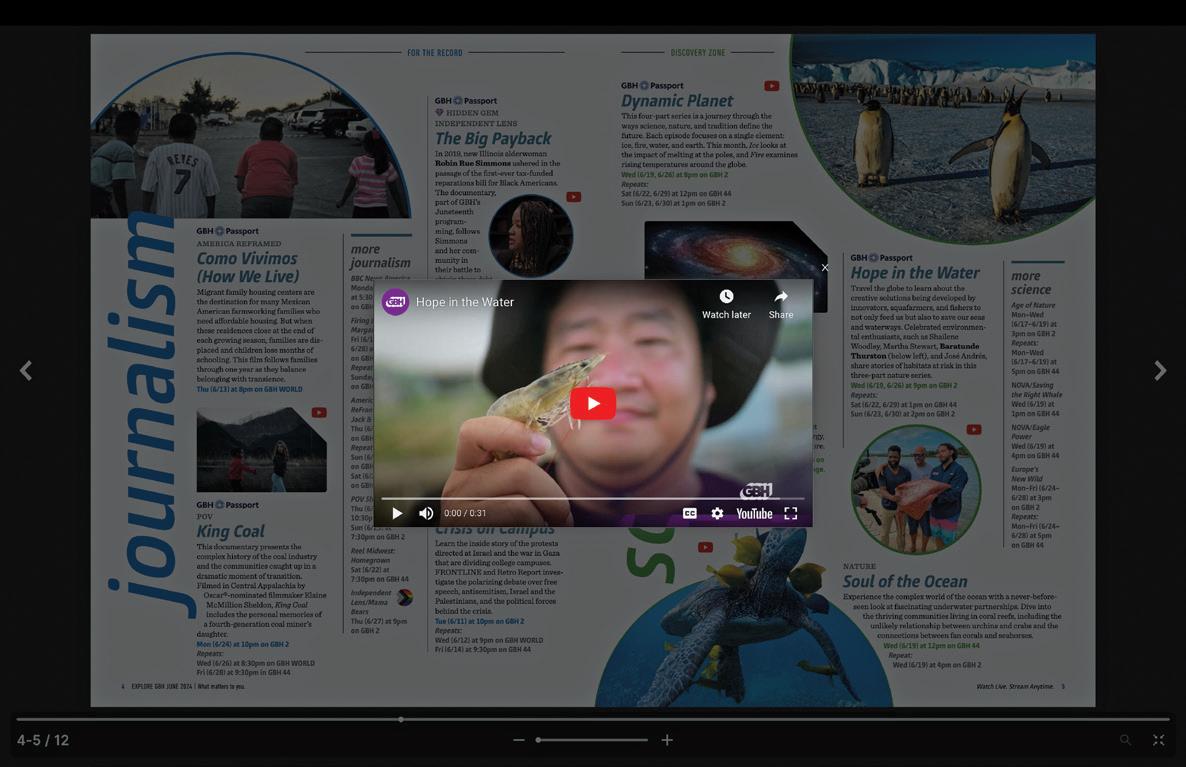The height and width of the screenshot is (767, 1186).
Task: Click the King Coal mountain photo
Action: pos(262,450)
